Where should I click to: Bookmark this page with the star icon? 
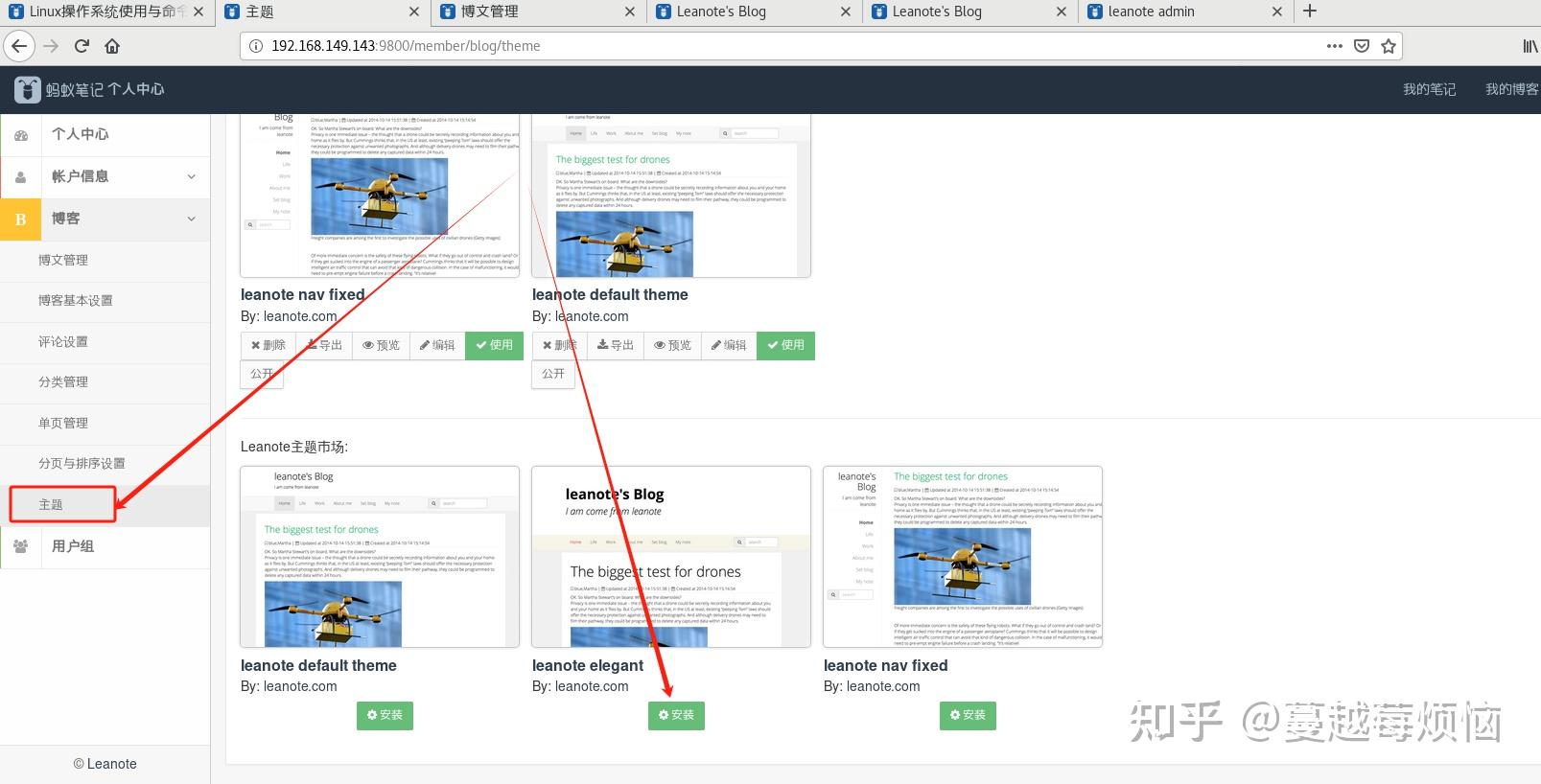click(x=1388, y=46)
